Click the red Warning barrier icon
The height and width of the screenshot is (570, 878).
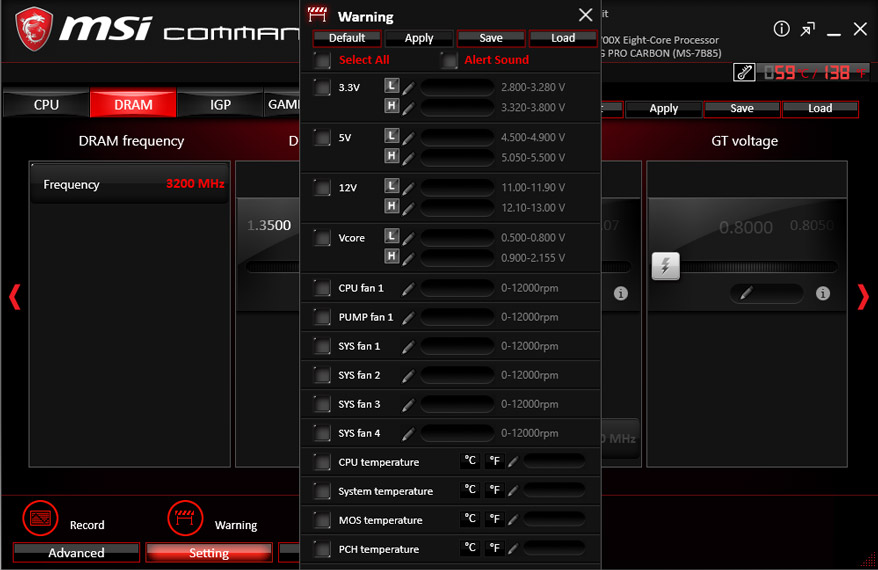tap(185, 518)
